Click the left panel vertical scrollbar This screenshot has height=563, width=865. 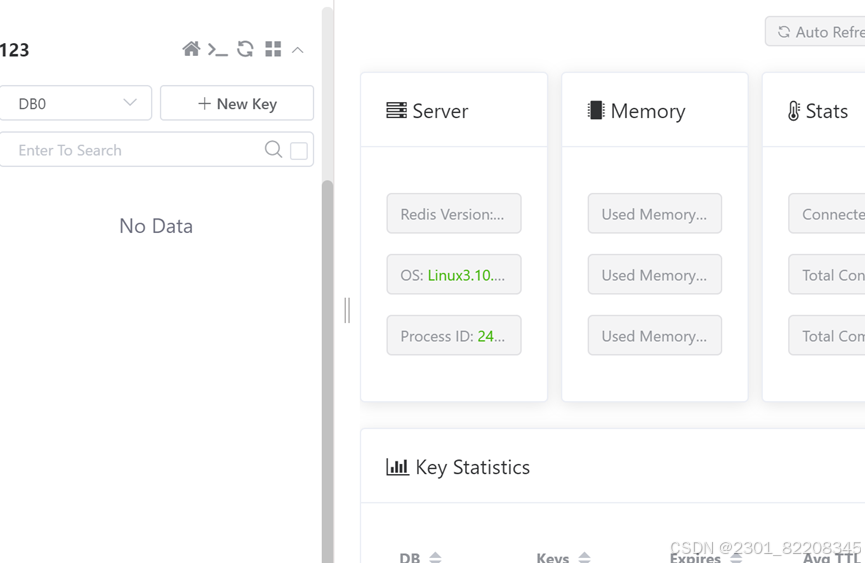(328, 372)
